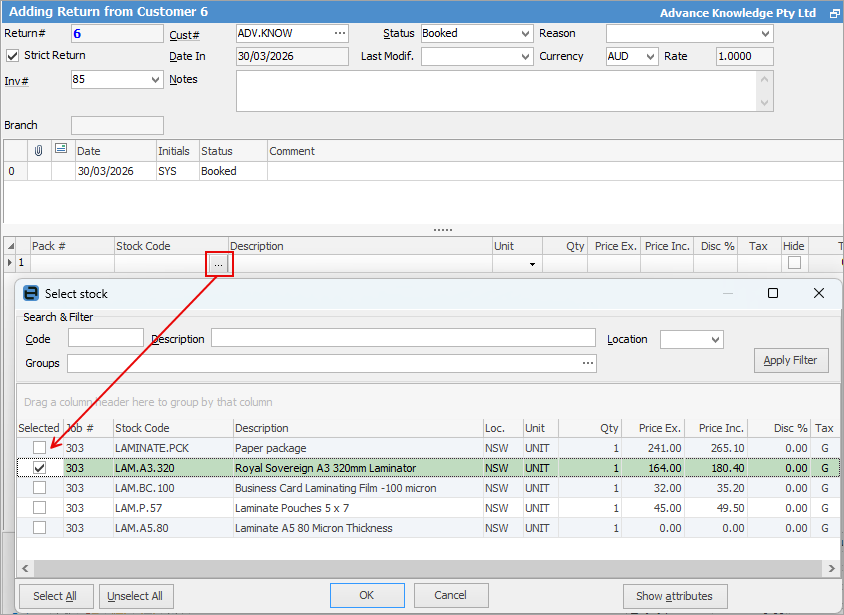Click the Select stock dialog icon
The image size is (844, 615).
tap(31, 294)
